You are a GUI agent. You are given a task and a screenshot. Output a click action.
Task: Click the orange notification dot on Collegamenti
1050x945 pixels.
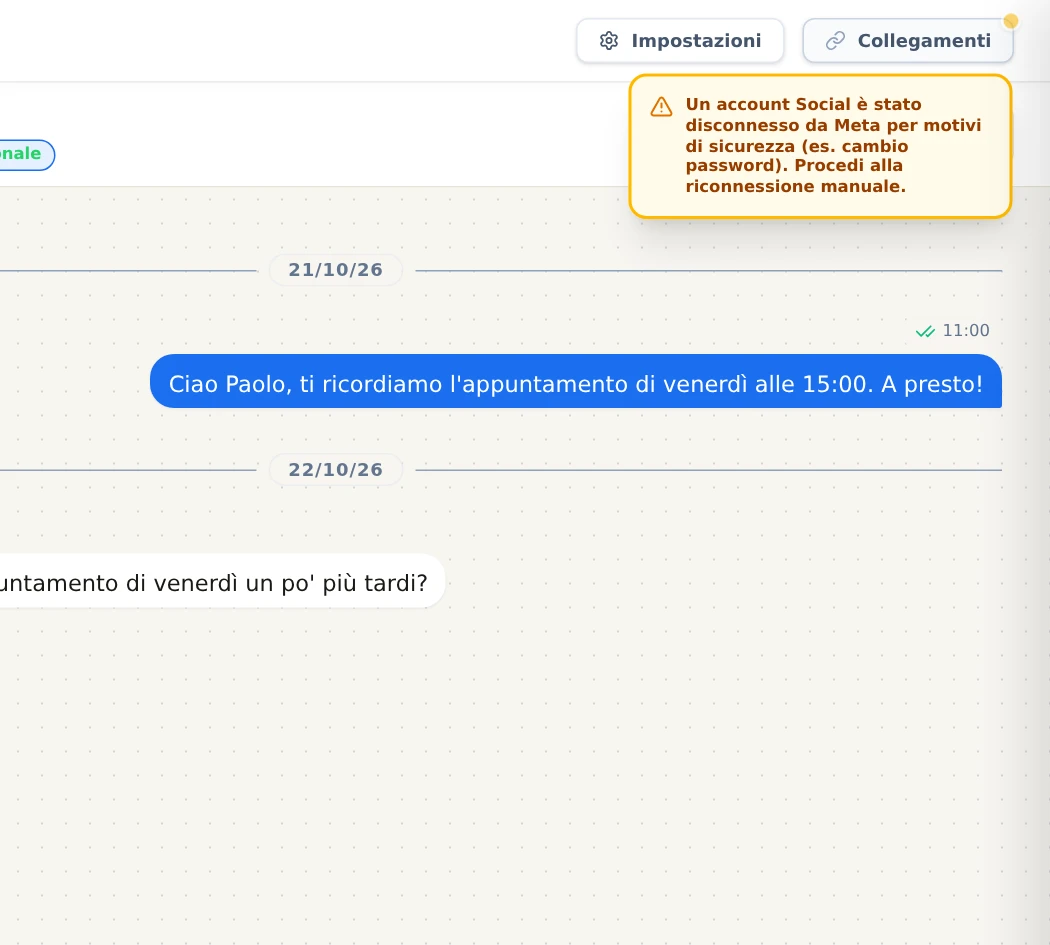1010,21
